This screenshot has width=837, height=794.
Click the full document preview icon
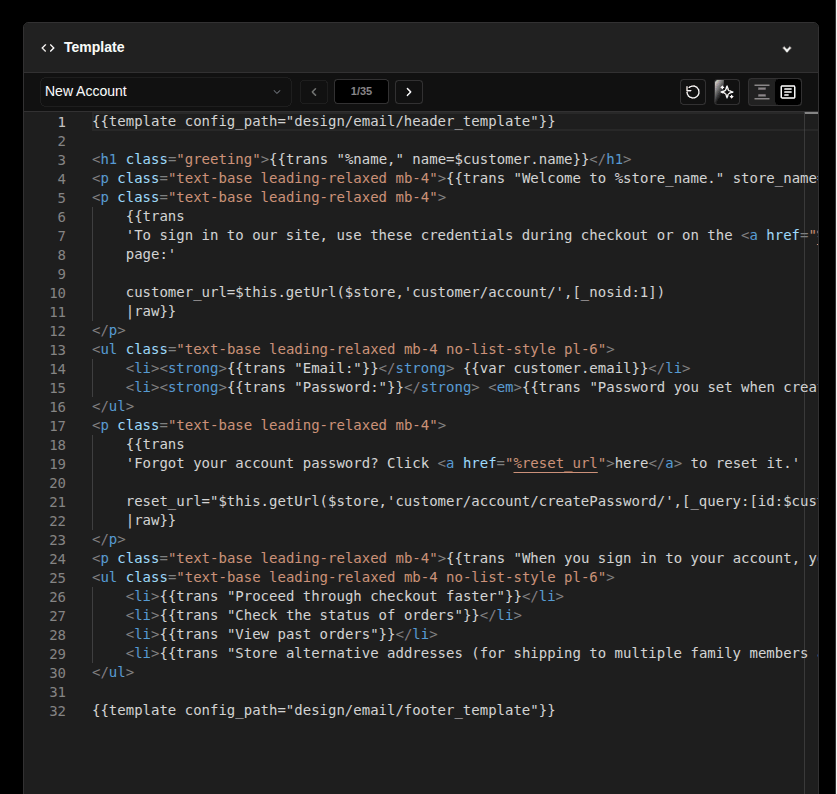tap(787, 91)
